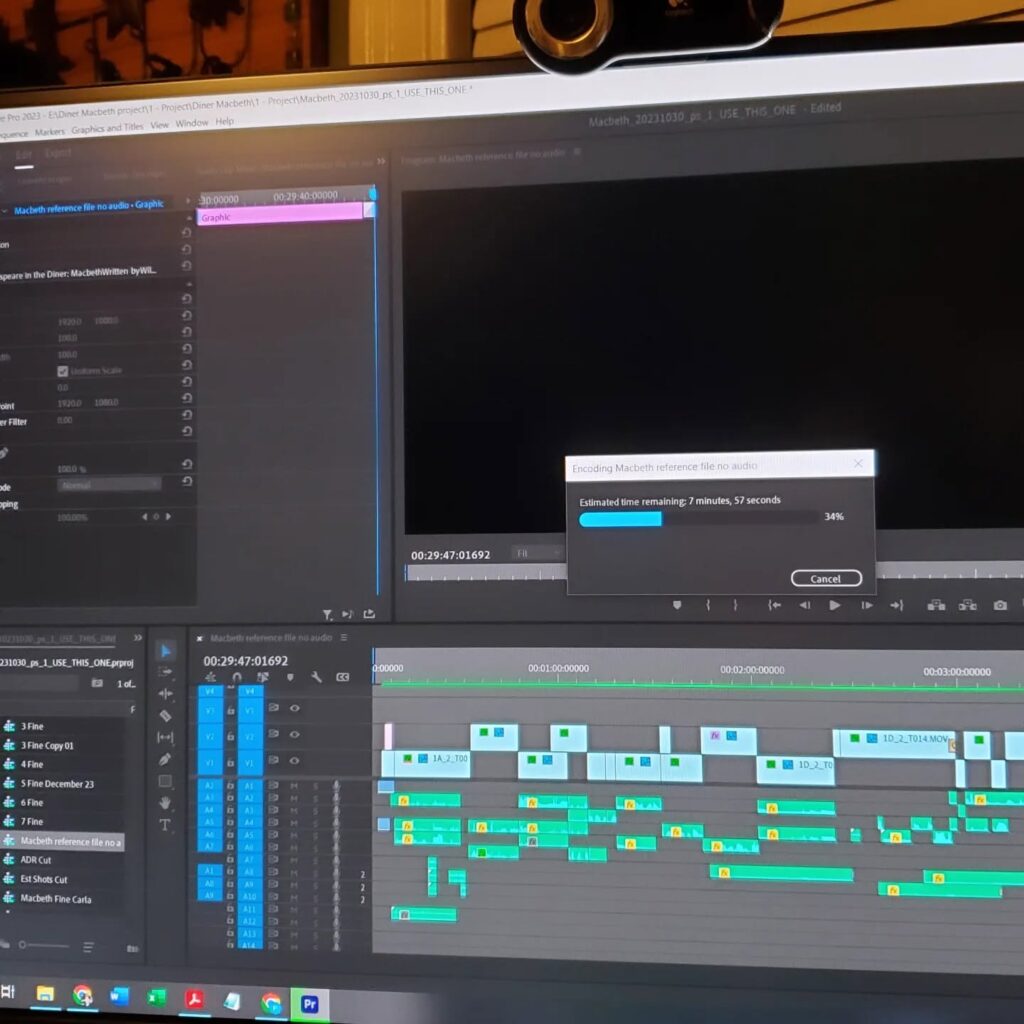Toggle the V1 track lock
The height and width of the screenshot is (1024, 1024).
pos(231,763)
